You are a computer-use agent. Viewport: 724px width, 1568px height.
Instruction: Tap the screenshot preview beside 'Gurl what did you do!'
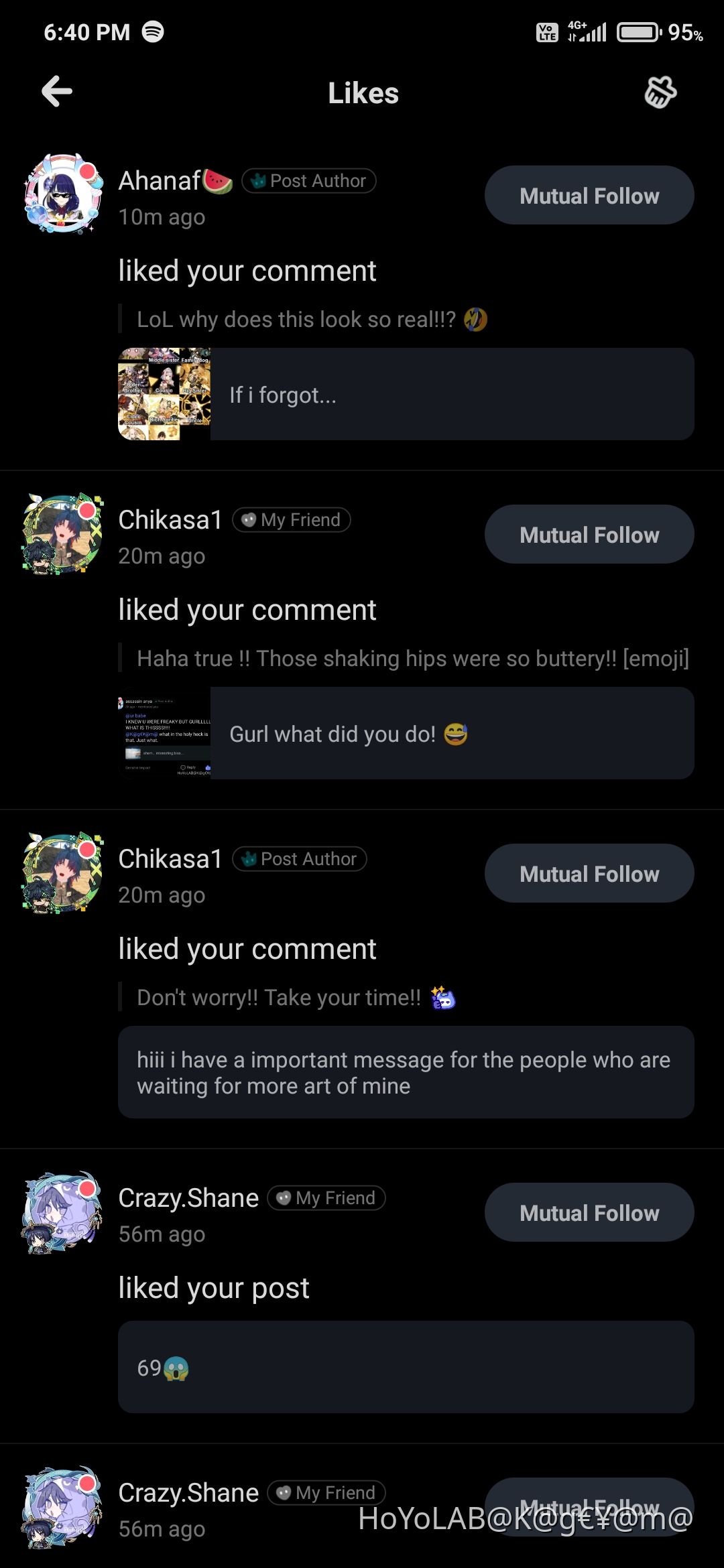tap(164, 733)
